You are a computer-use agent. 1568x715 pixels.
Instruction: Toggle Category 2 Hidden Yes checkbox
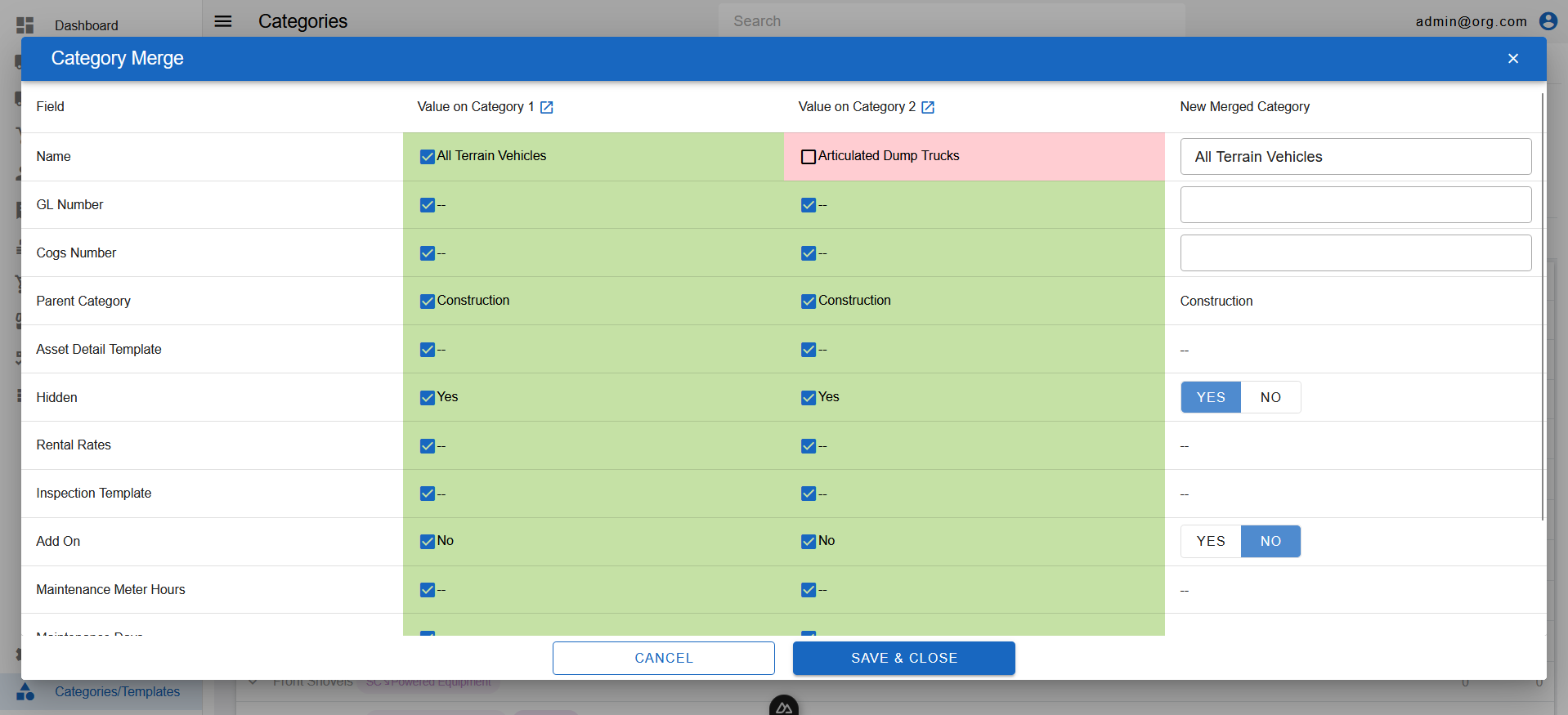pyautogui.click(x=809, y=398)
